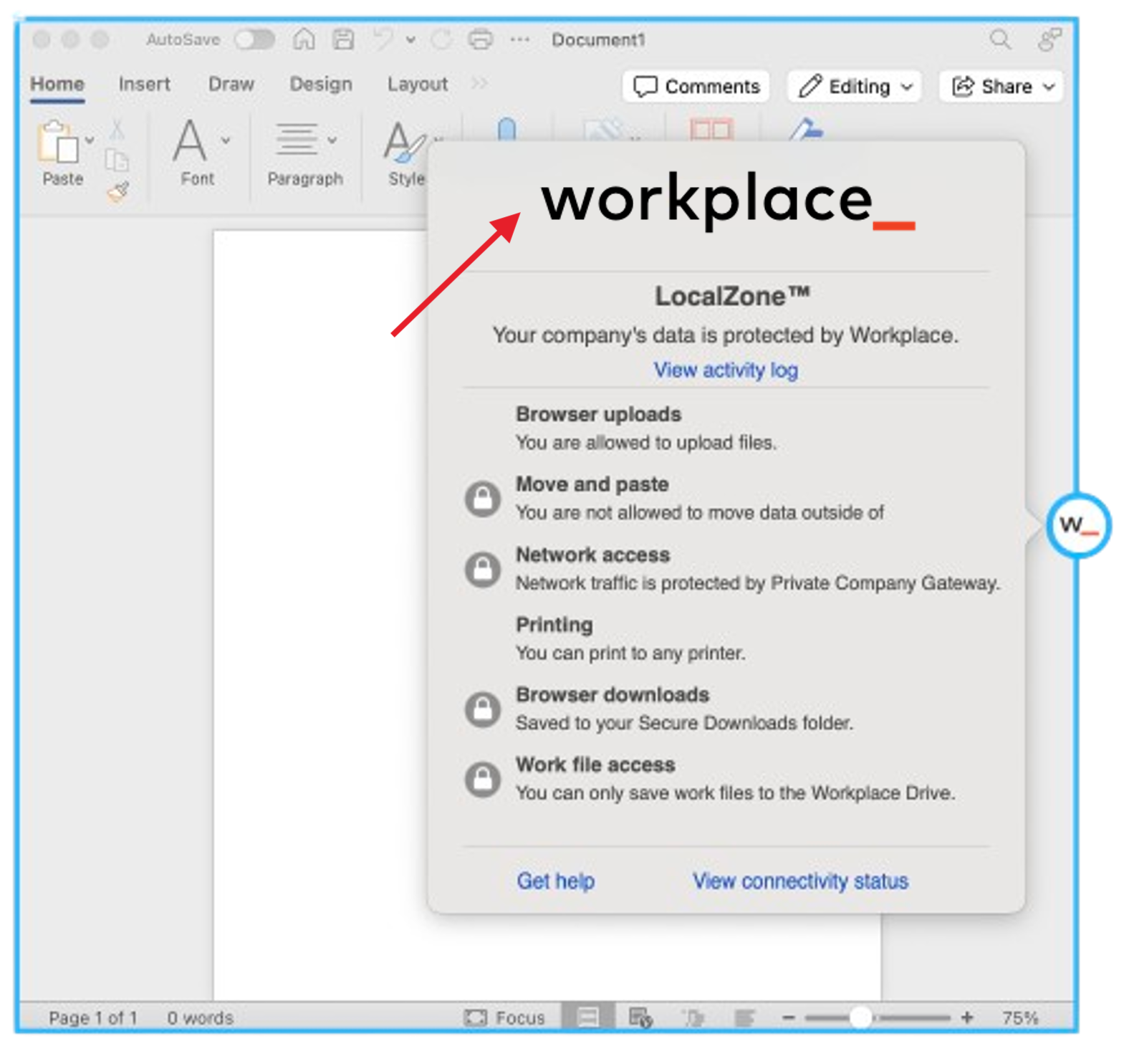
Task: Click Page 1 of 1 status
Action: [92, 1017]
